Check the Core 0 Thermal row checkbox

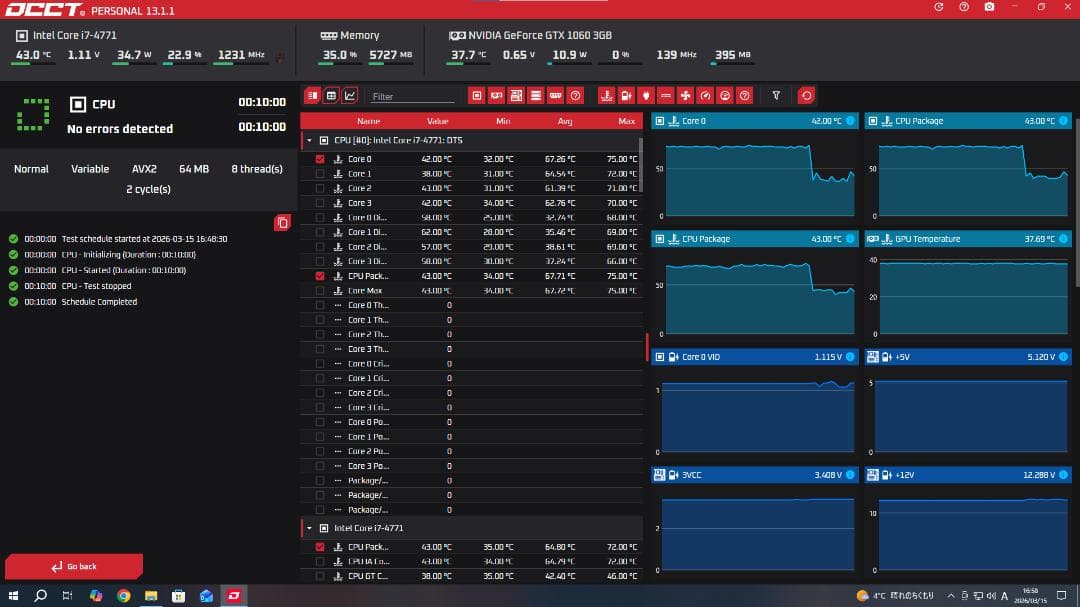tap(320, 305)
